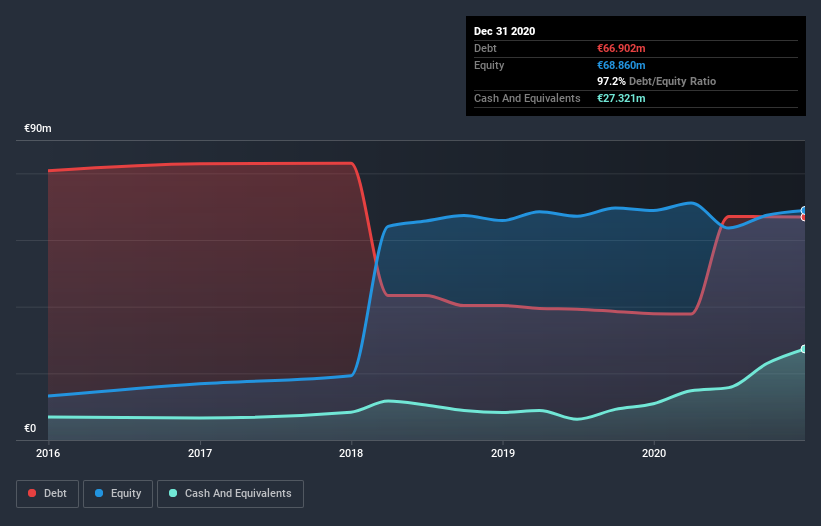Click the 2018 x-axis label
The image size is (821, 526).
351,453
